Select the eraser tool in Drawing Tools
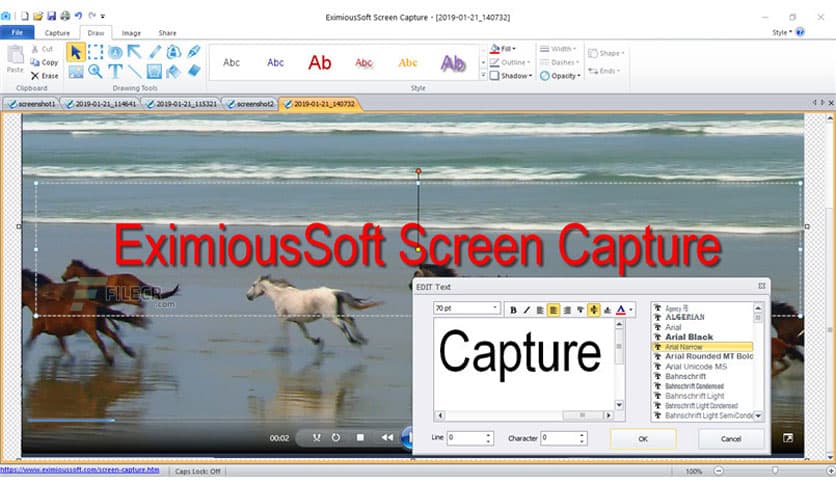 tap(194, 71)
